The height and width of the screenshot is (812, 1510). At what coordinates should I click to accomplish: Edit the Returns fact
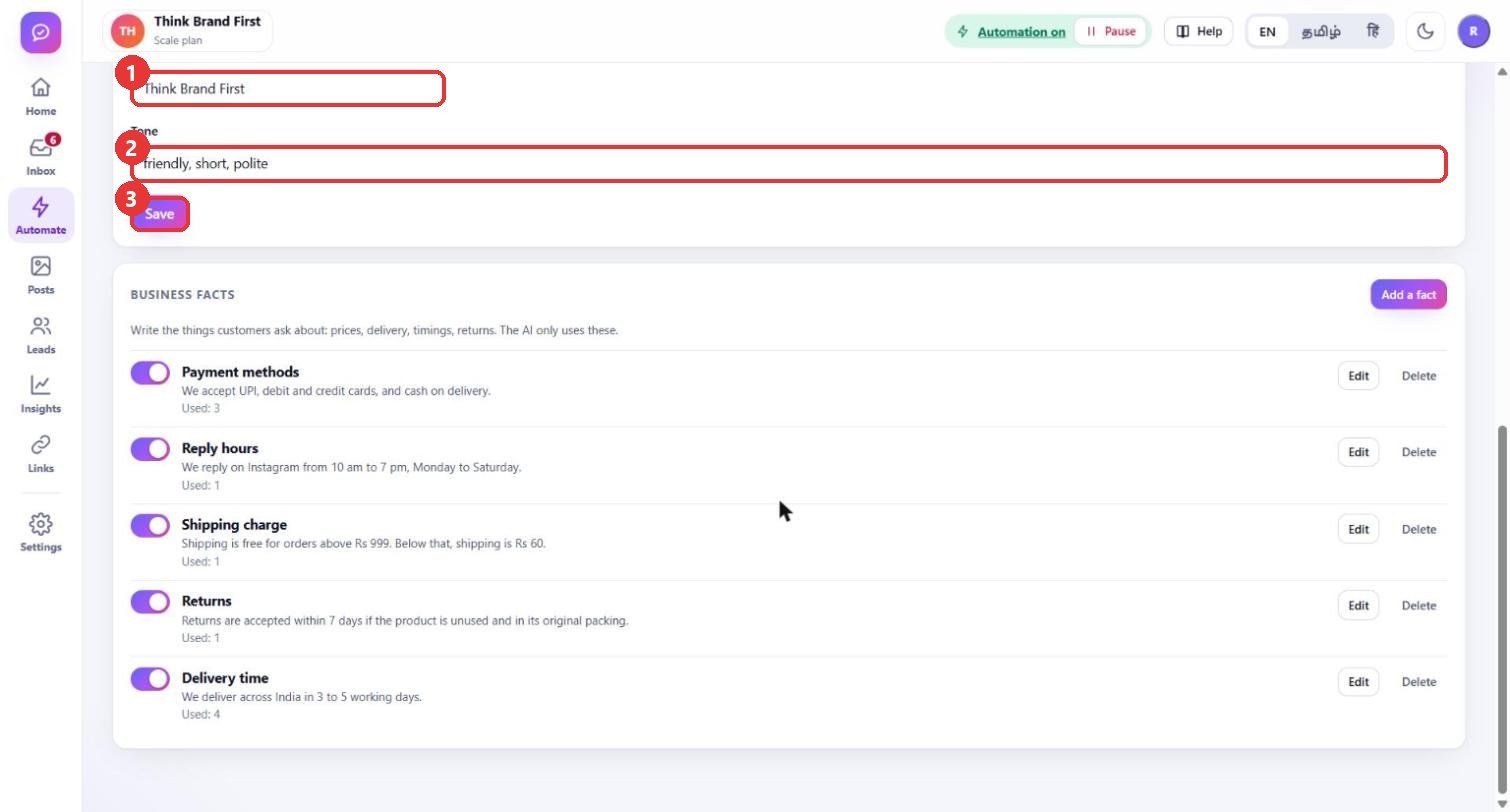coord(1358,605)
